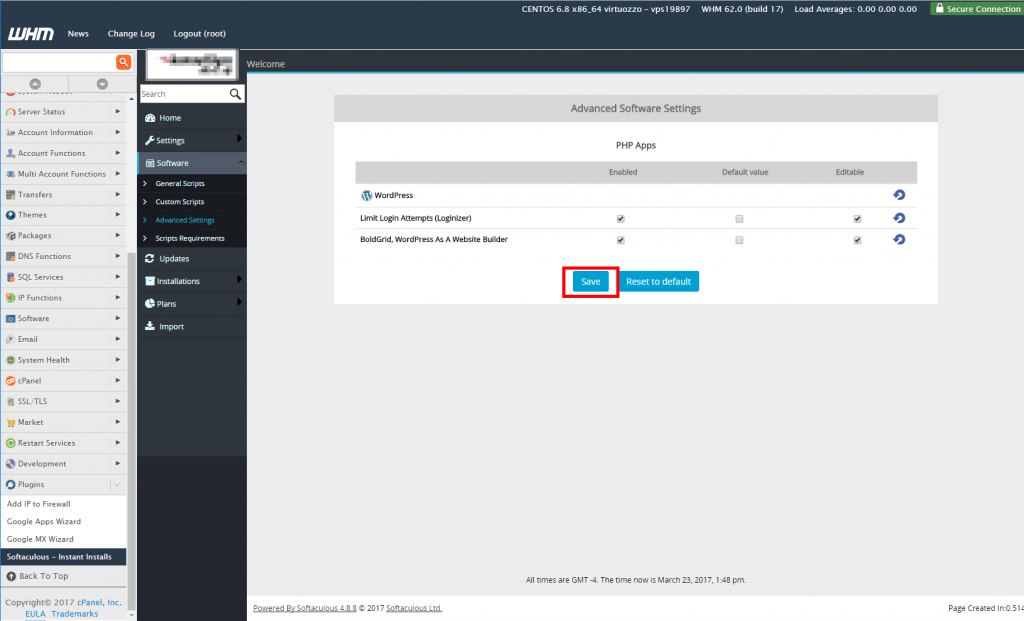
Task: Uncheck Editable for Limit Login Attempts
Action: (x=857, y=219)
